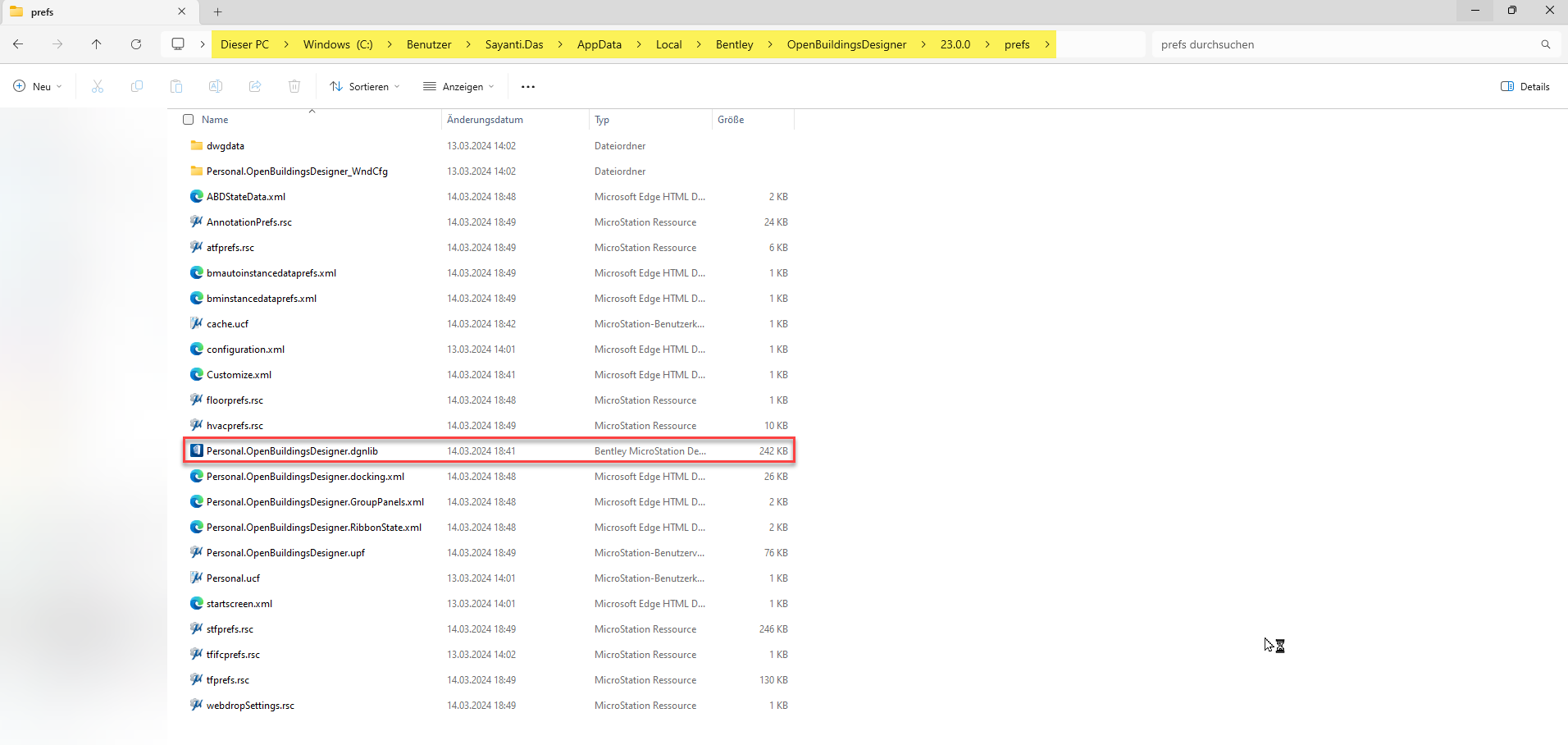Click the icon of webdropSettings.rsc

tap(197, 705)
